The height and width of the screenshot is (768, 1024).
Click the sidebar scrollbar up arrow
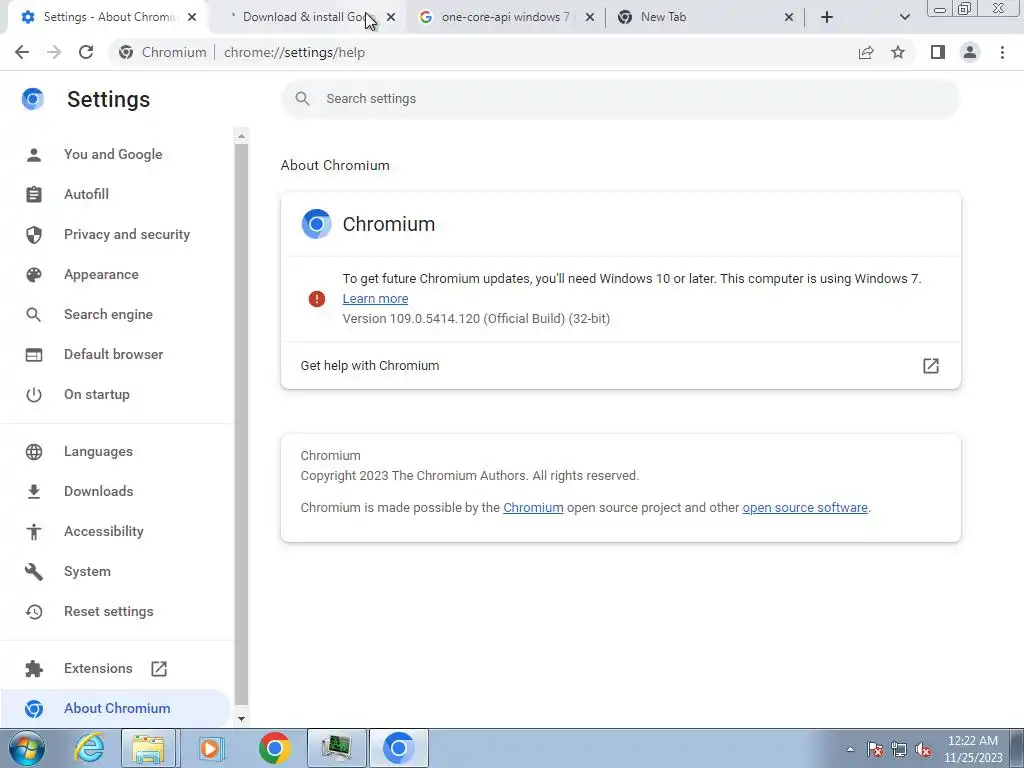(242, 136)
